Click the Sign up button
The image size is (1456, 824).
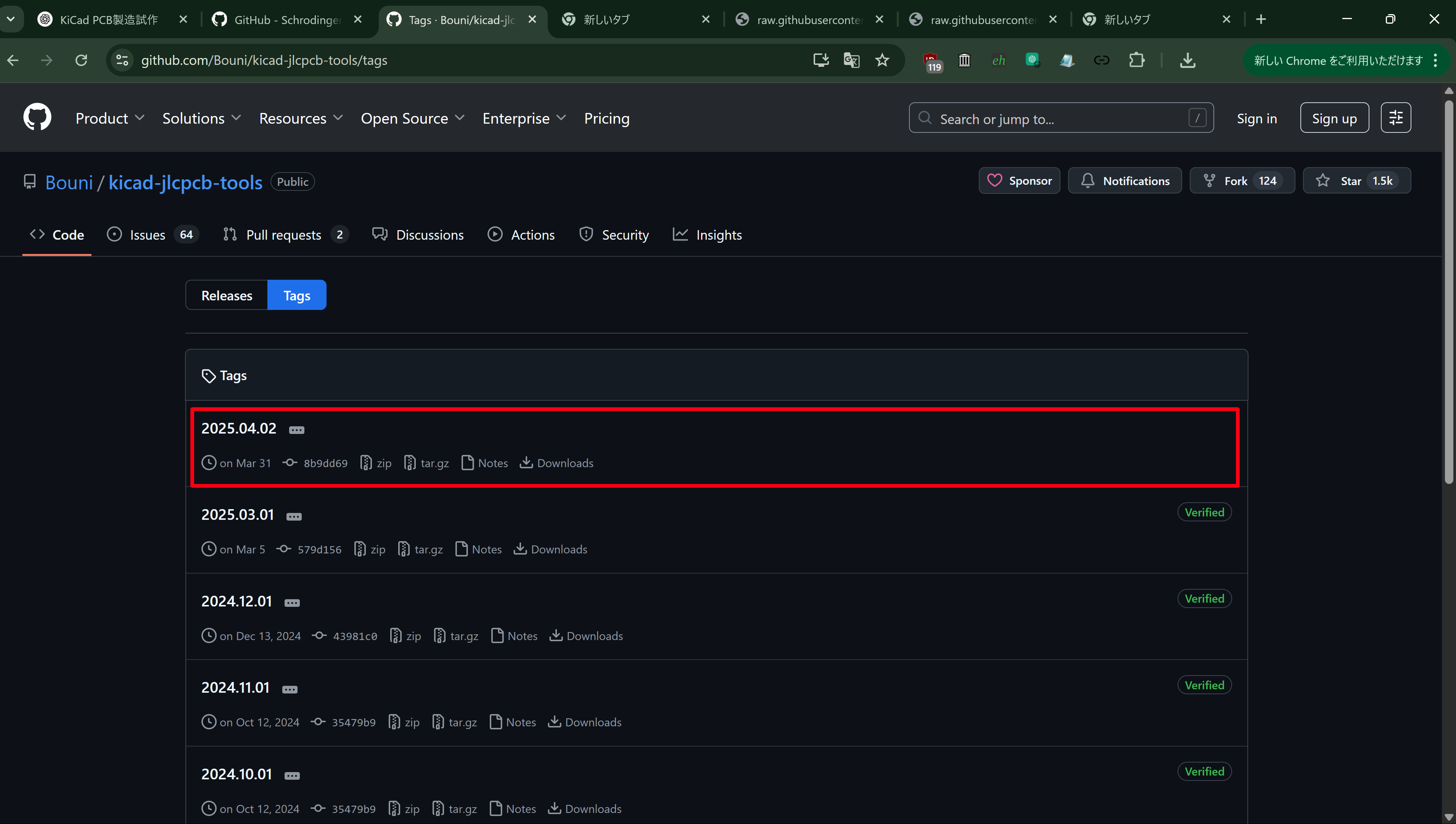1334,118
